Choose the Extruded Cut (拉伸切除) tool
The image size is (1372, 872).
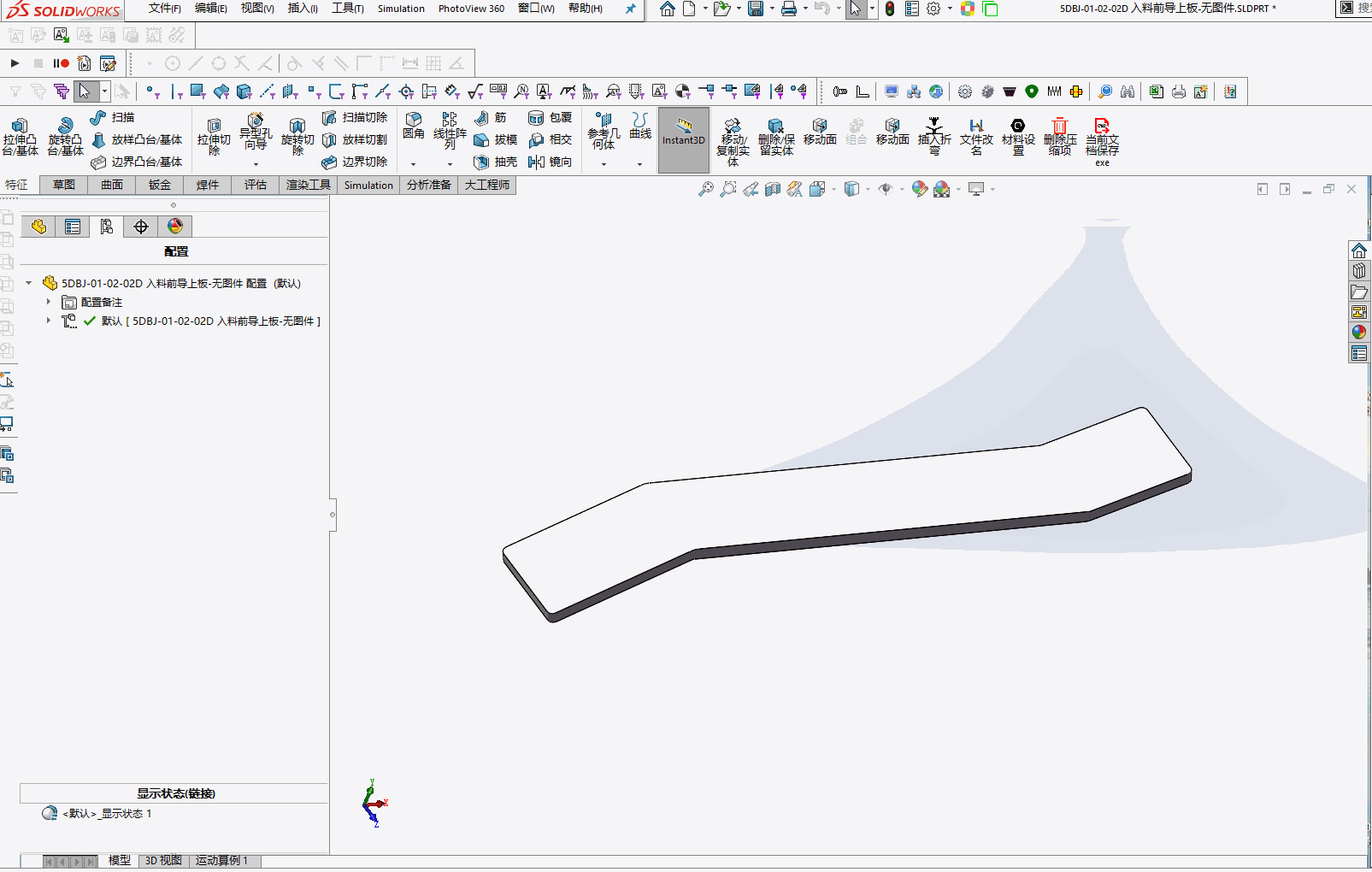(214, 137)
